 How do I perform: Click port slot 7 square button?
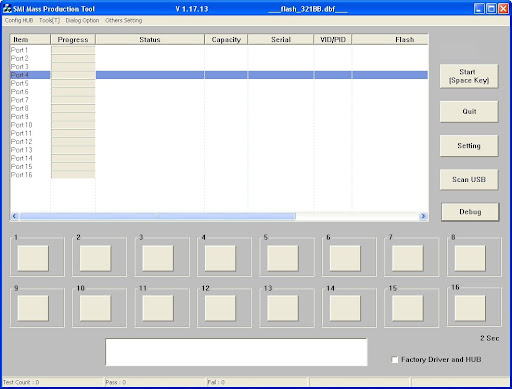pyautogui.click(x=408, y=258)
